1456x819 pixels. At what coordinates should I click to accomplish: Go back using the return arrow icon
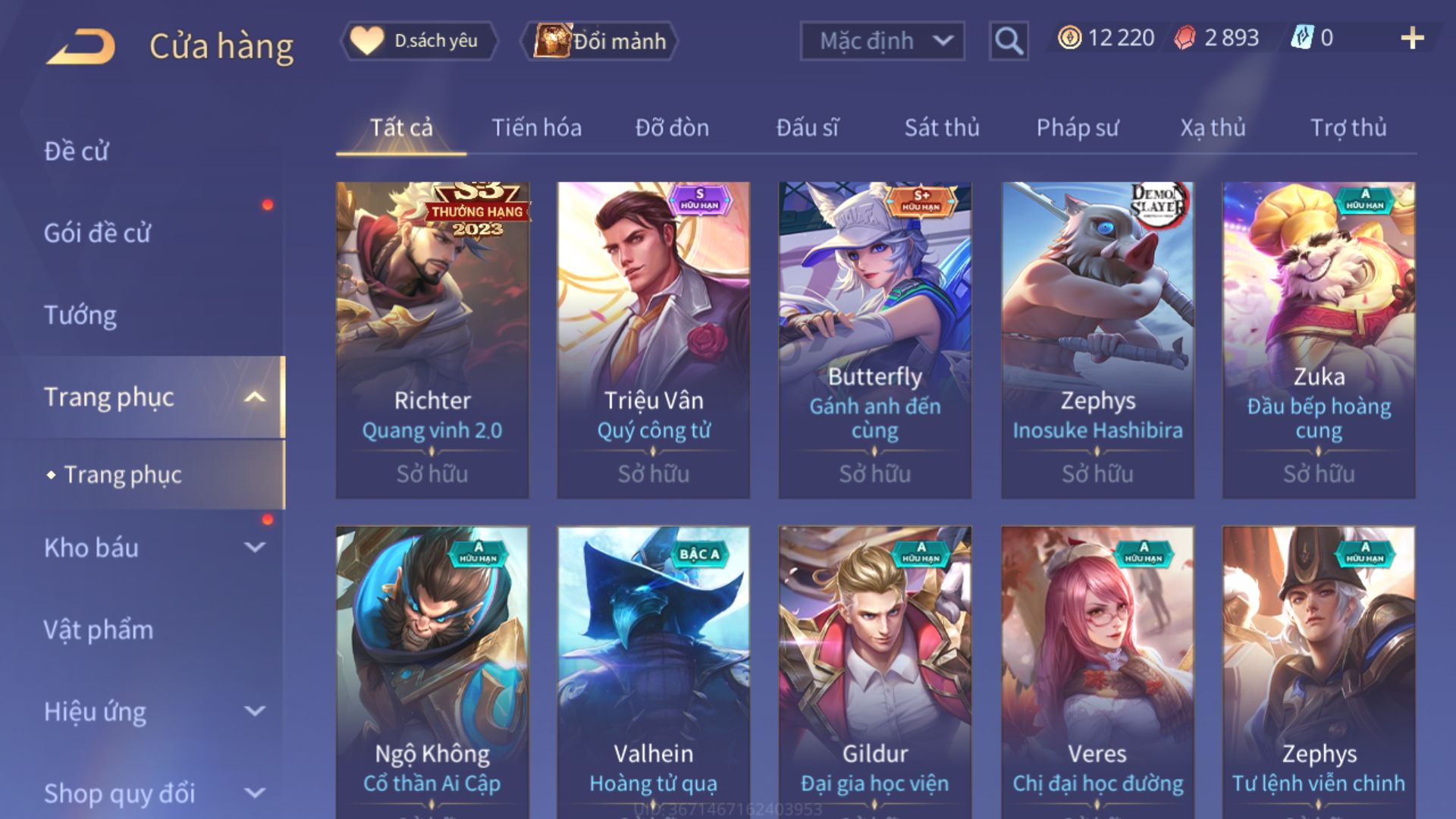coord(81,46)
